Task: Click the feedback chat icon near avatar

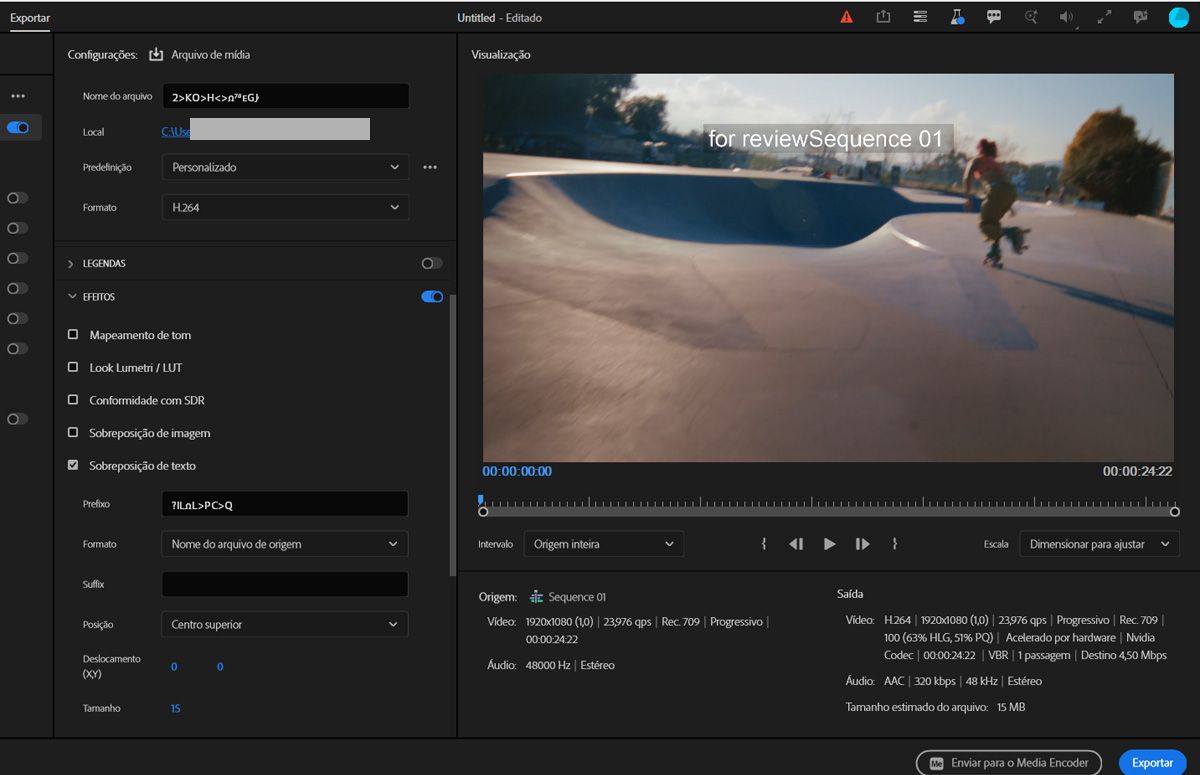Action: pos(1141,17)
